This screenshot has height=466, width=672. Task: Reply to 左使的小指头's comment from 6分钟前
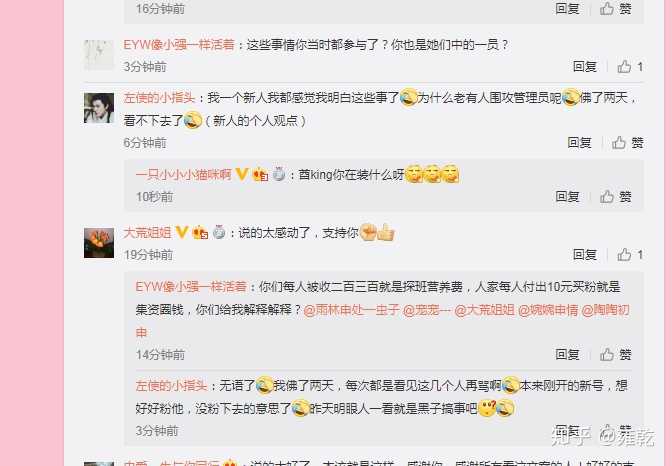tap(579, 142)
